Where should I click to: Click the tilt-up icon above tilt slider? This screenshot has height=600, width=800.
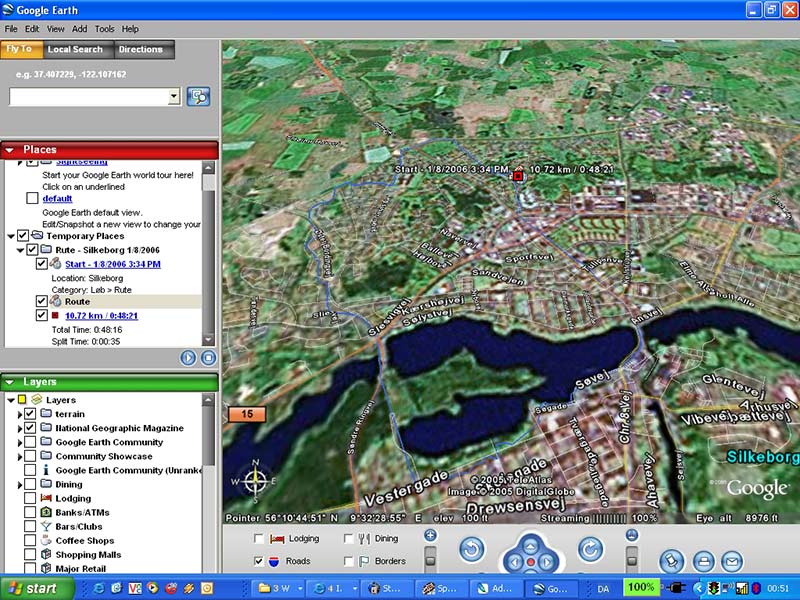(632, 535)
